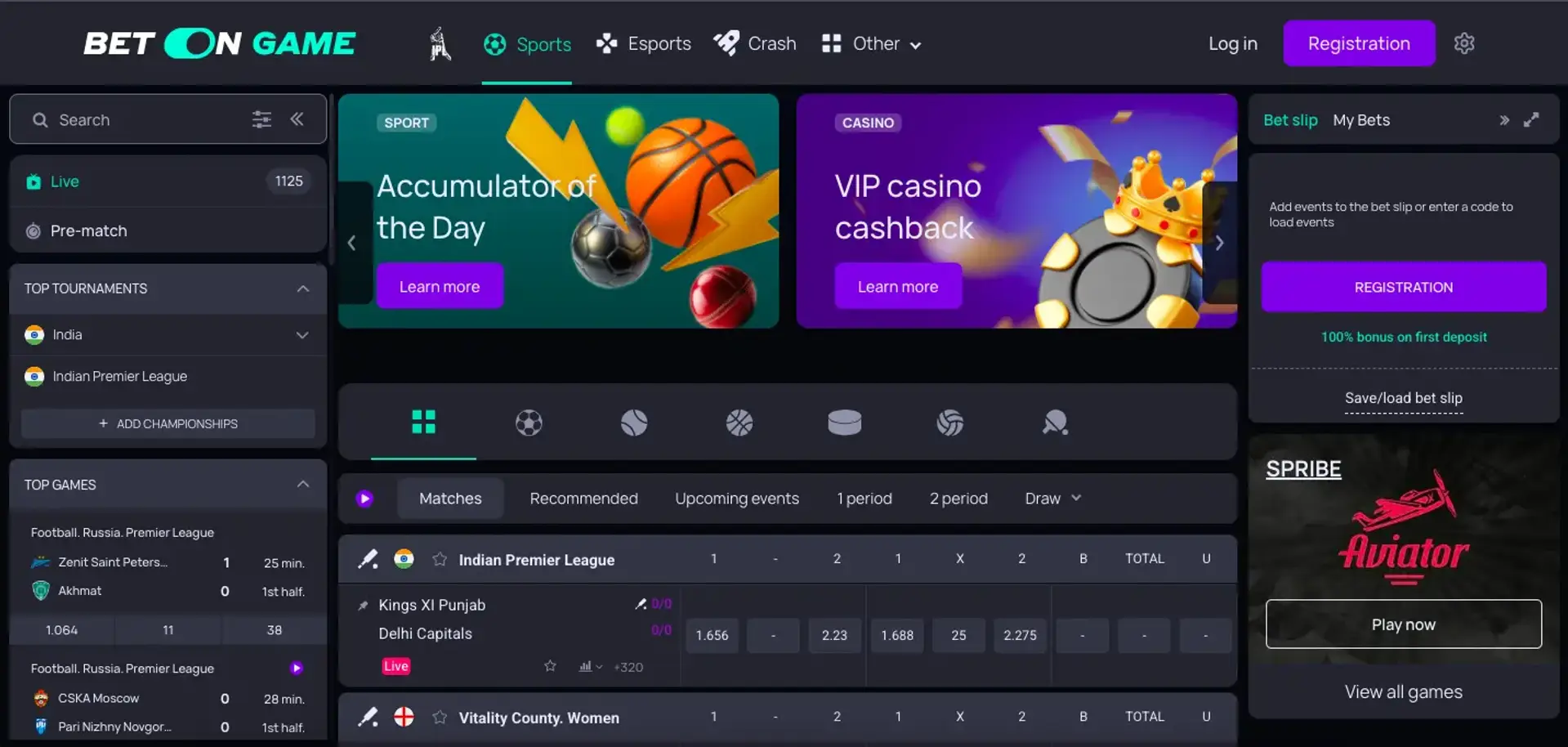Go to next promo banner
The width and height of the screenshot is (1568, 747).
[1219, 243]
